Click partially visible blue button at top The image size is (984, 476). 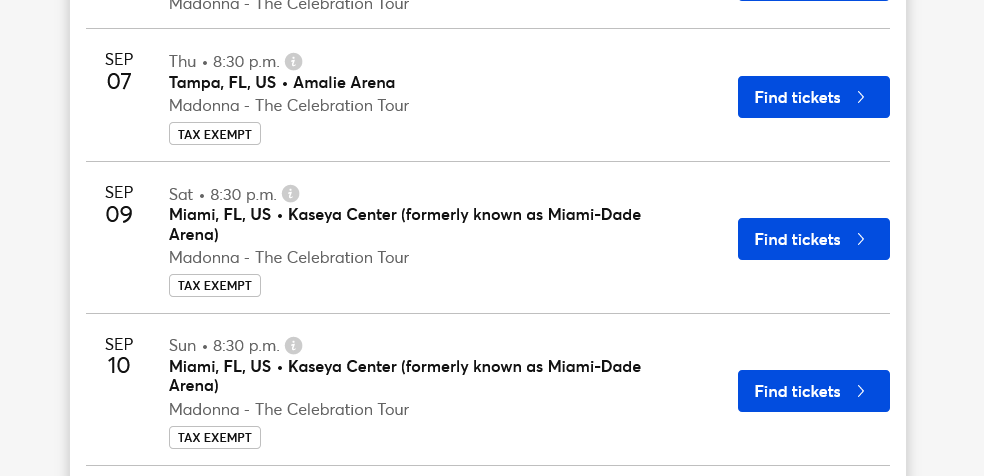coord(813,1)
